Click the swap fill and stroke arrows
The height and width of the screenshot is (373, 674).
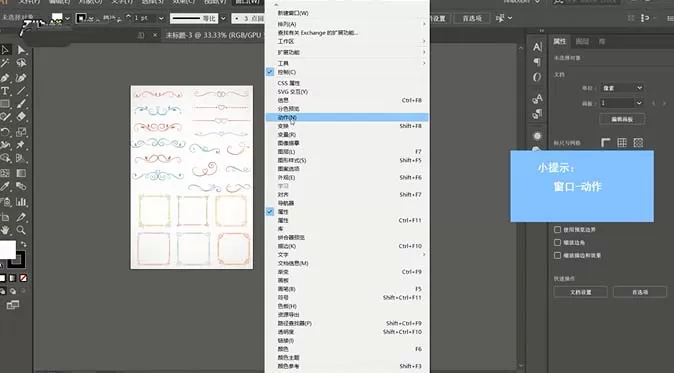coord(24,244)
